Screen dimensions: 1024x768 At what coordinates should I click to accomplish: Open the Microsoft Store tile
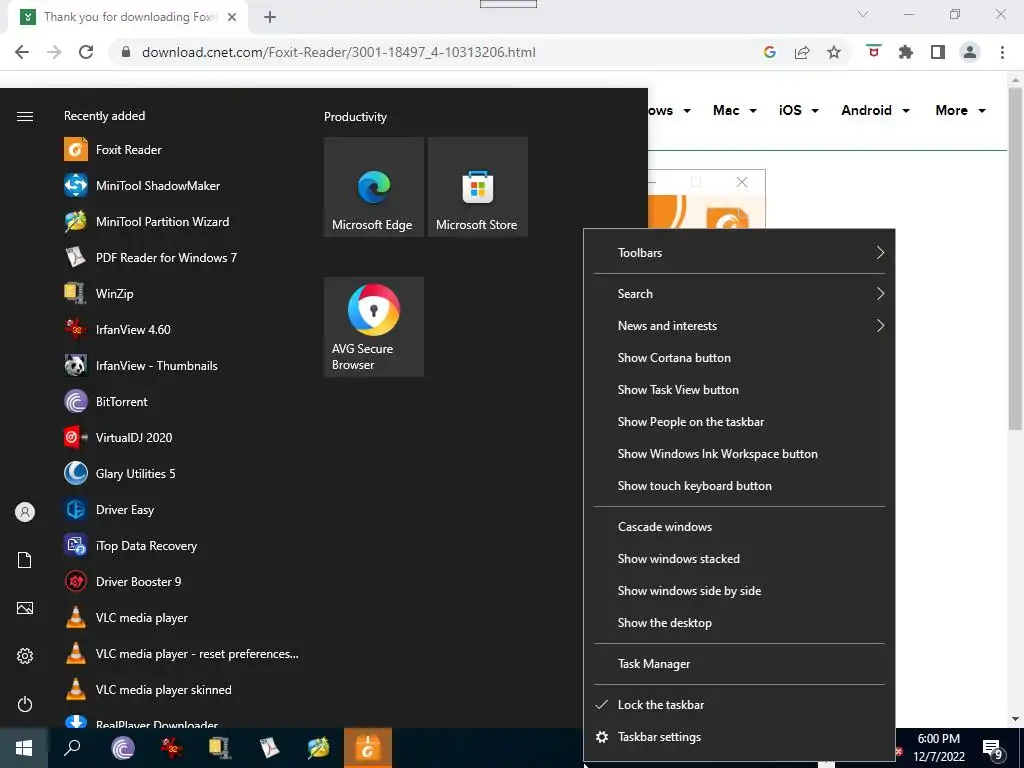tap(477, 187)
